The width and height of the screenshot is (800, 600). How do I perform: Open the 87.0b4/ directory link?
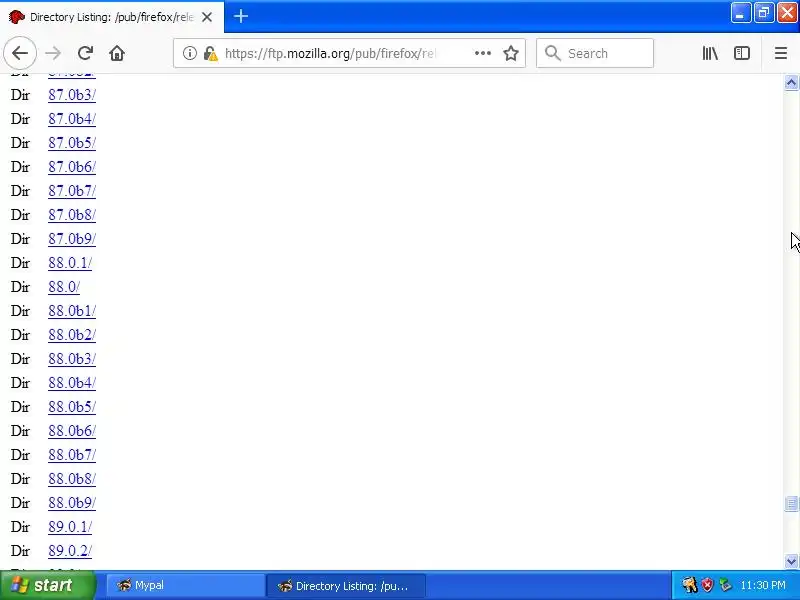pyautogui.click(x=72, y=119)
